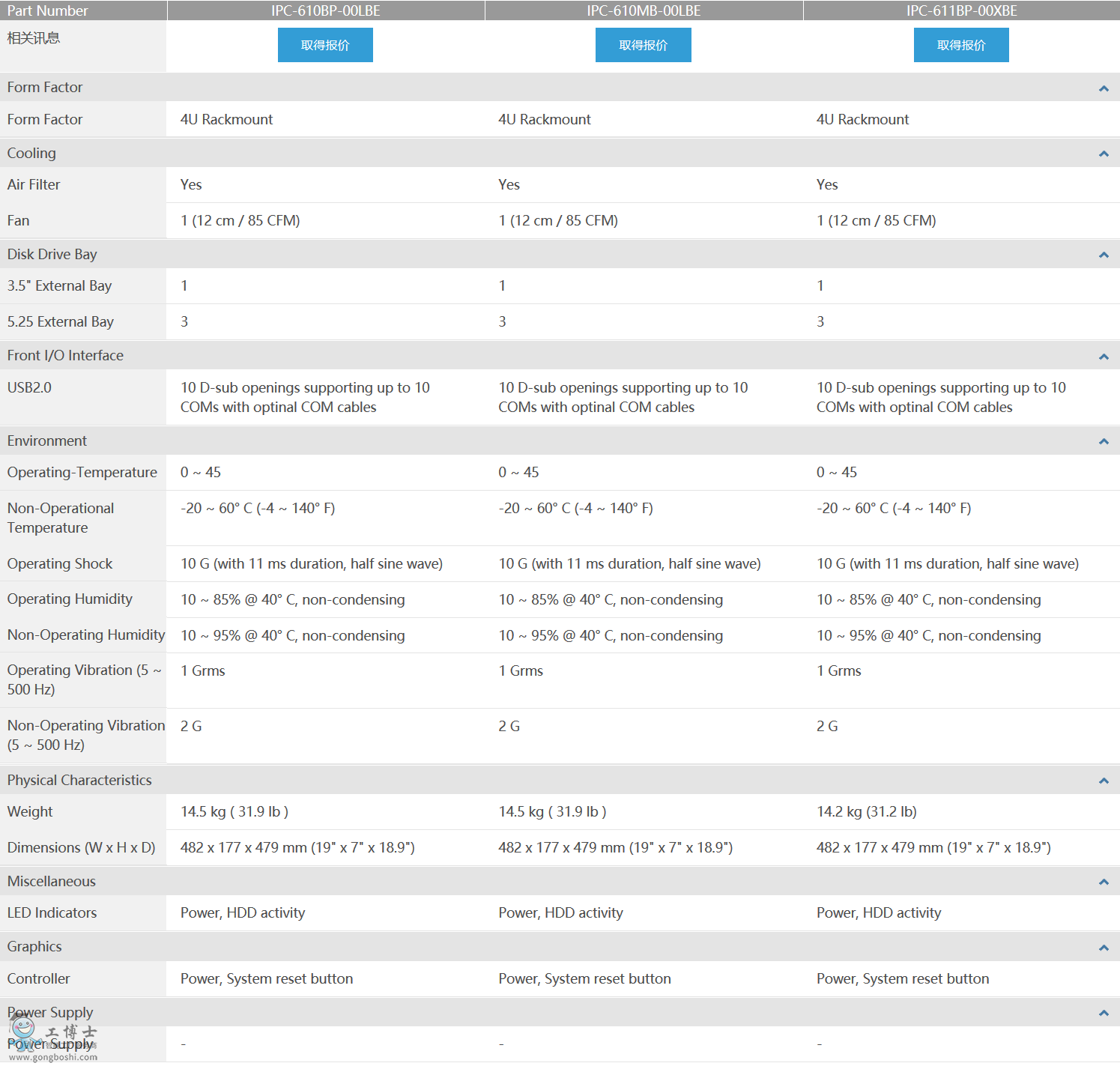1120x1072 pixels.
Task: Collapse the Front I/O Interface section
Action: [x=1103, y=357]
